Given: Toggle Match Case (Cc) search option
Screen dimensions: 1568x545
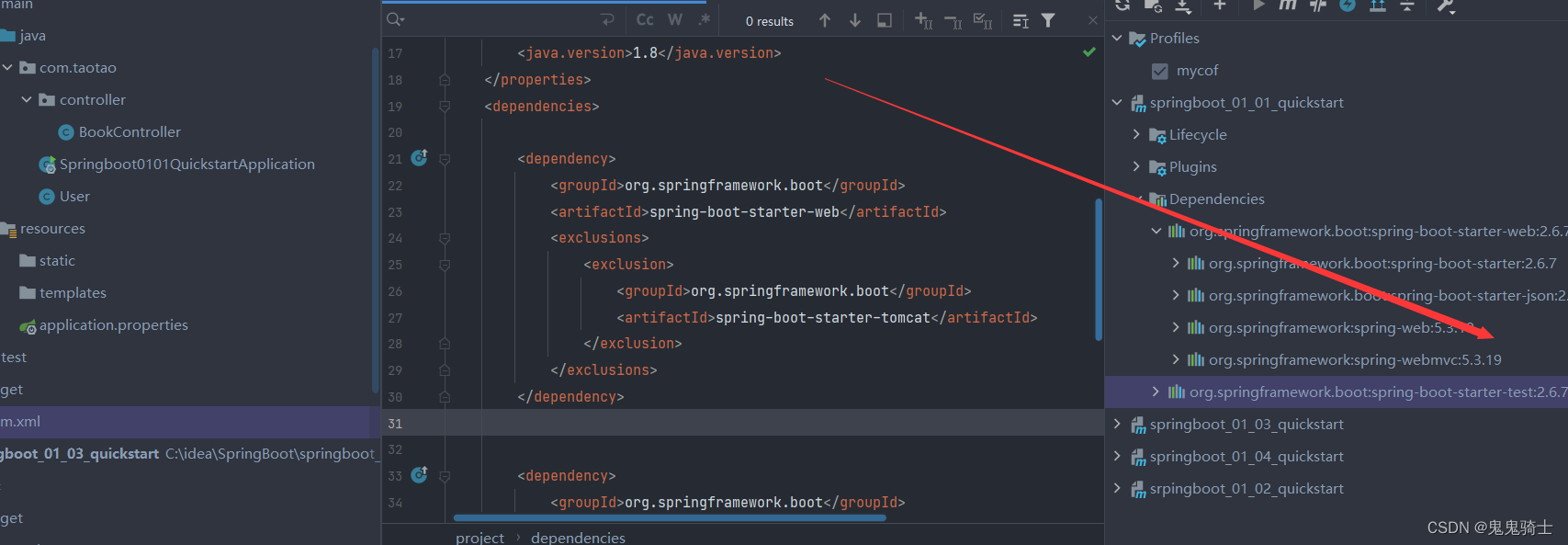Looking at the screenshot, I should pos(645,20).
